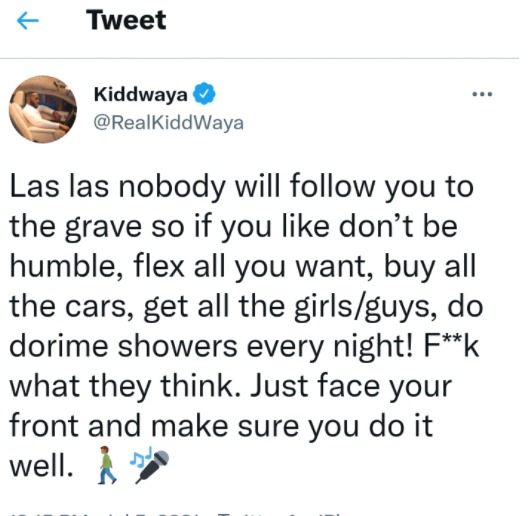Click the blue music notes emoji
The width and height of the screenshot is (528, 516).
click(x=141, y=457)
